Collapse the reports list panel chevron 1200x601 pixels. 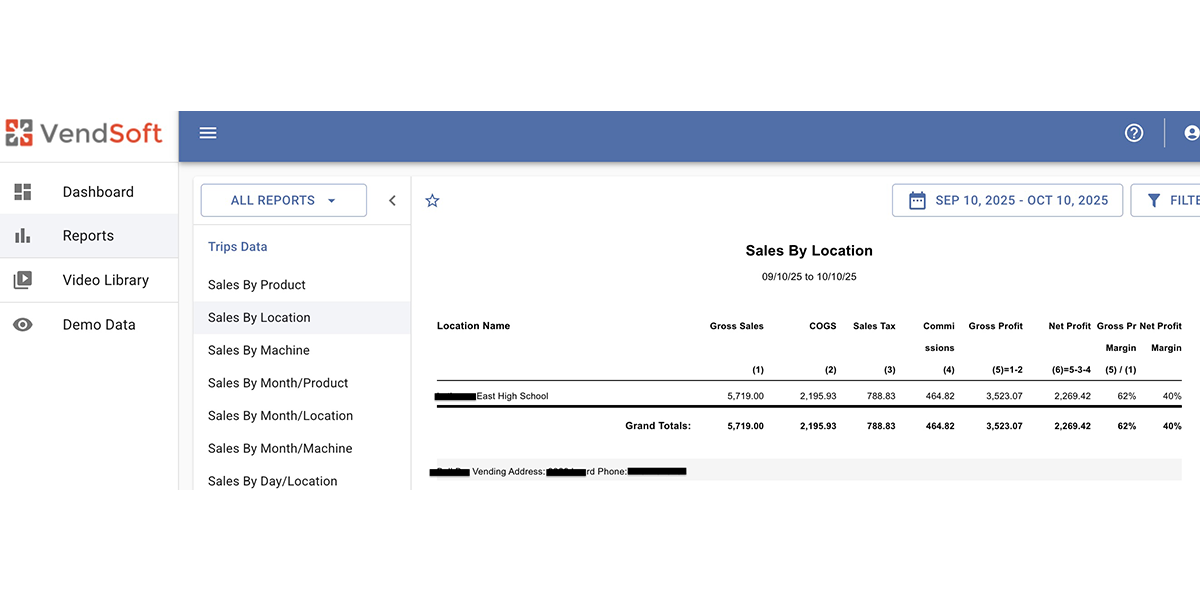click(x=392, y=201)
